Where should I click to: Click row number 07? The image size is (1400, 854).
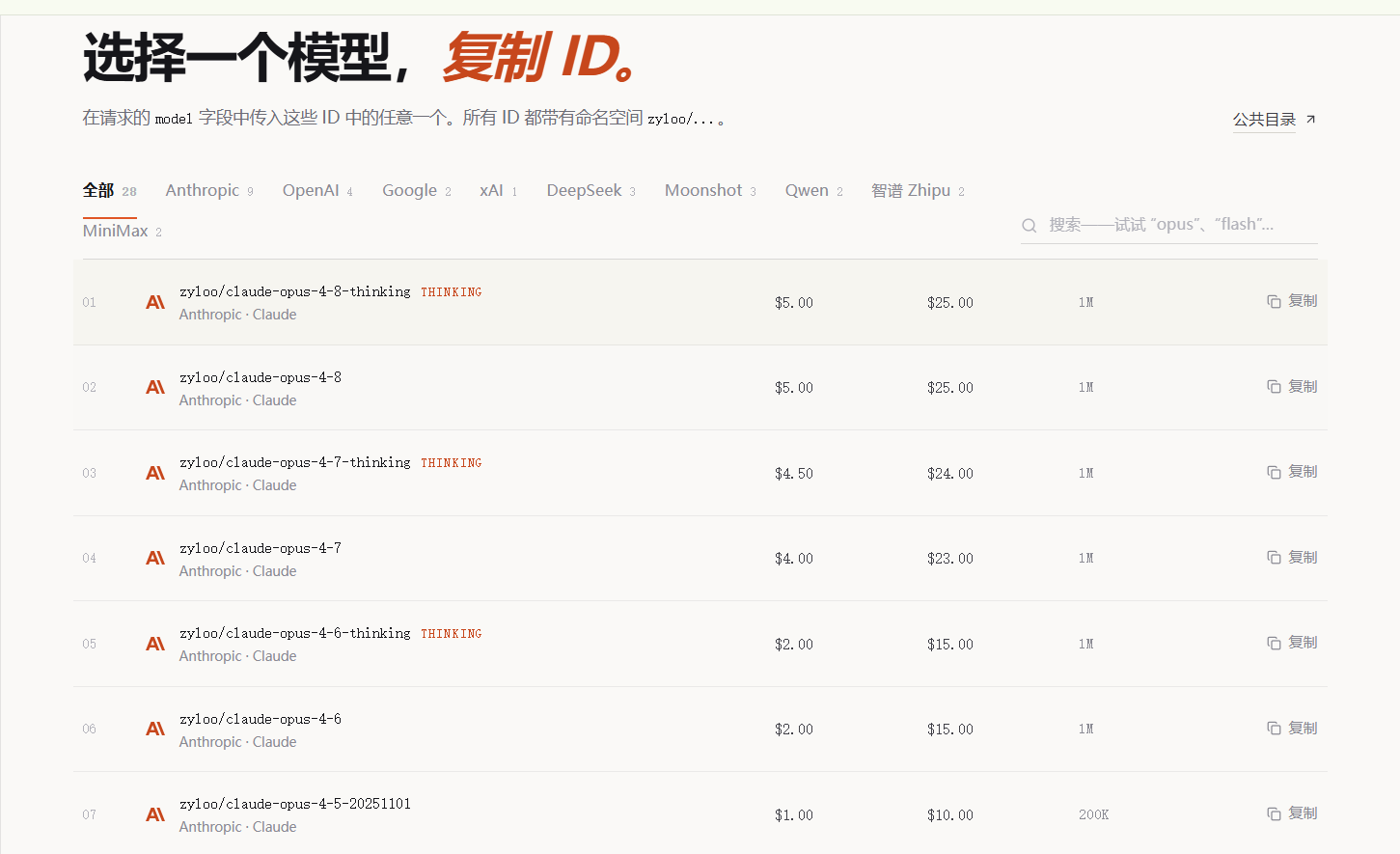pos(90,815)
